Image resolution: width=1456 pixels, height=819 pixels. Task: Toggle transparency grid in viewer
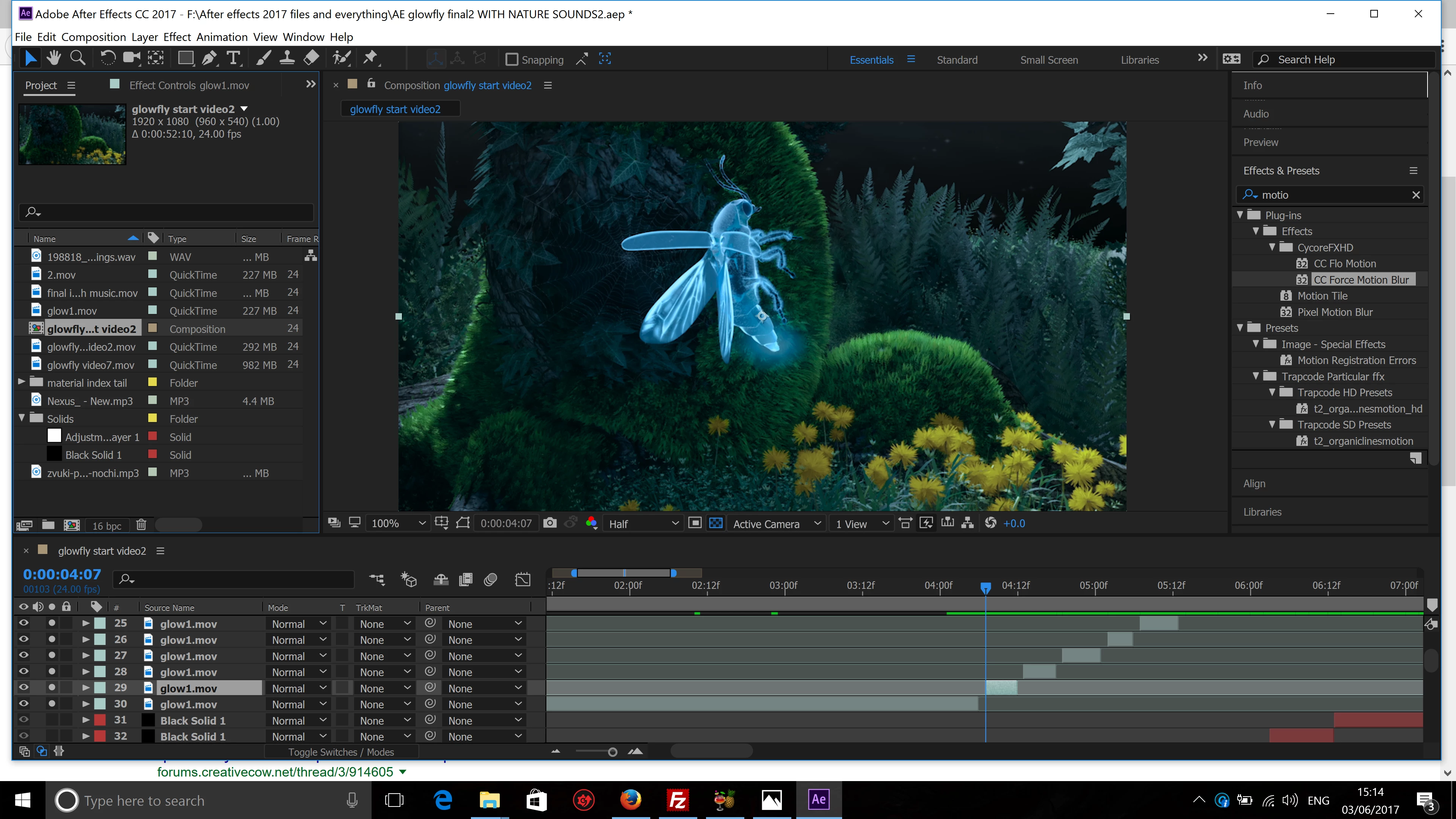pyautogui.click(x=715, y=523)
